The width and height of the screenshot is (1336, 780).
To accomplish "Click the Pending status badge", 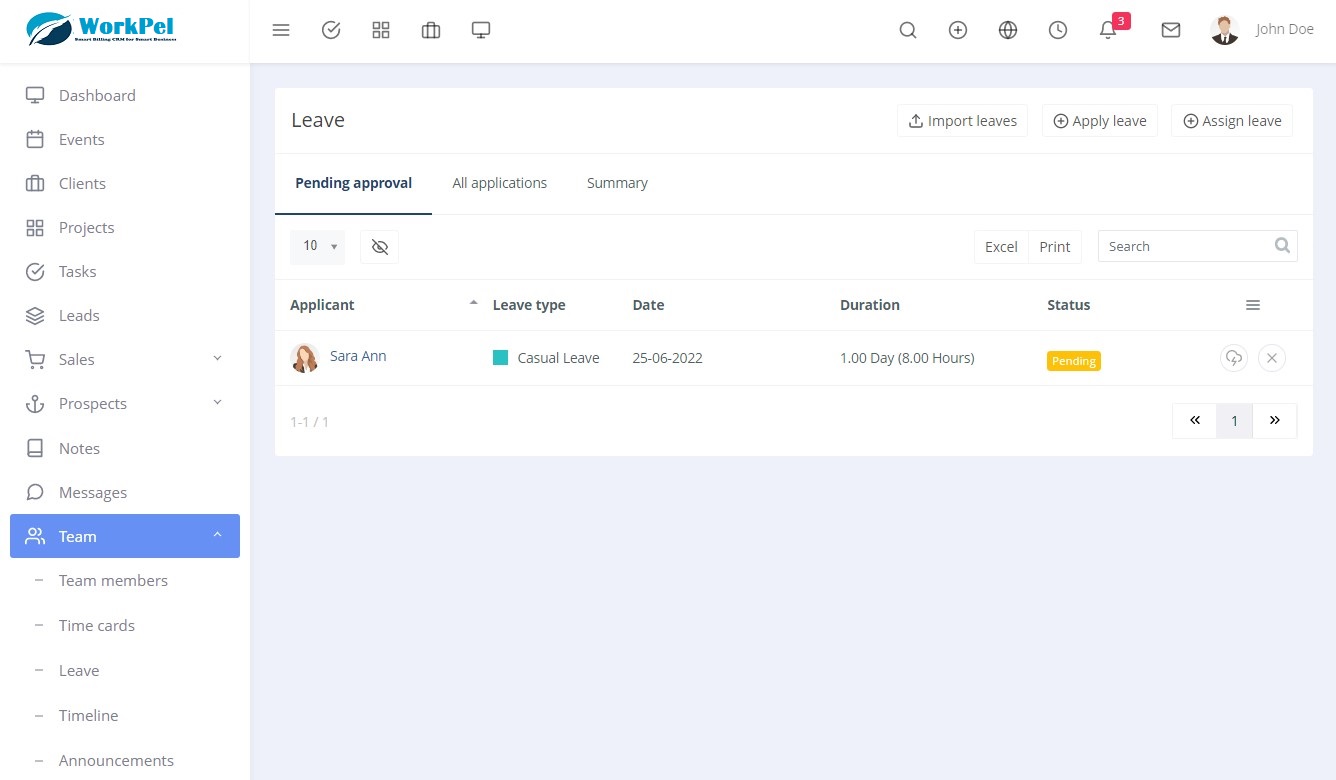I will pyautogui.click(x=1074, y=361).
